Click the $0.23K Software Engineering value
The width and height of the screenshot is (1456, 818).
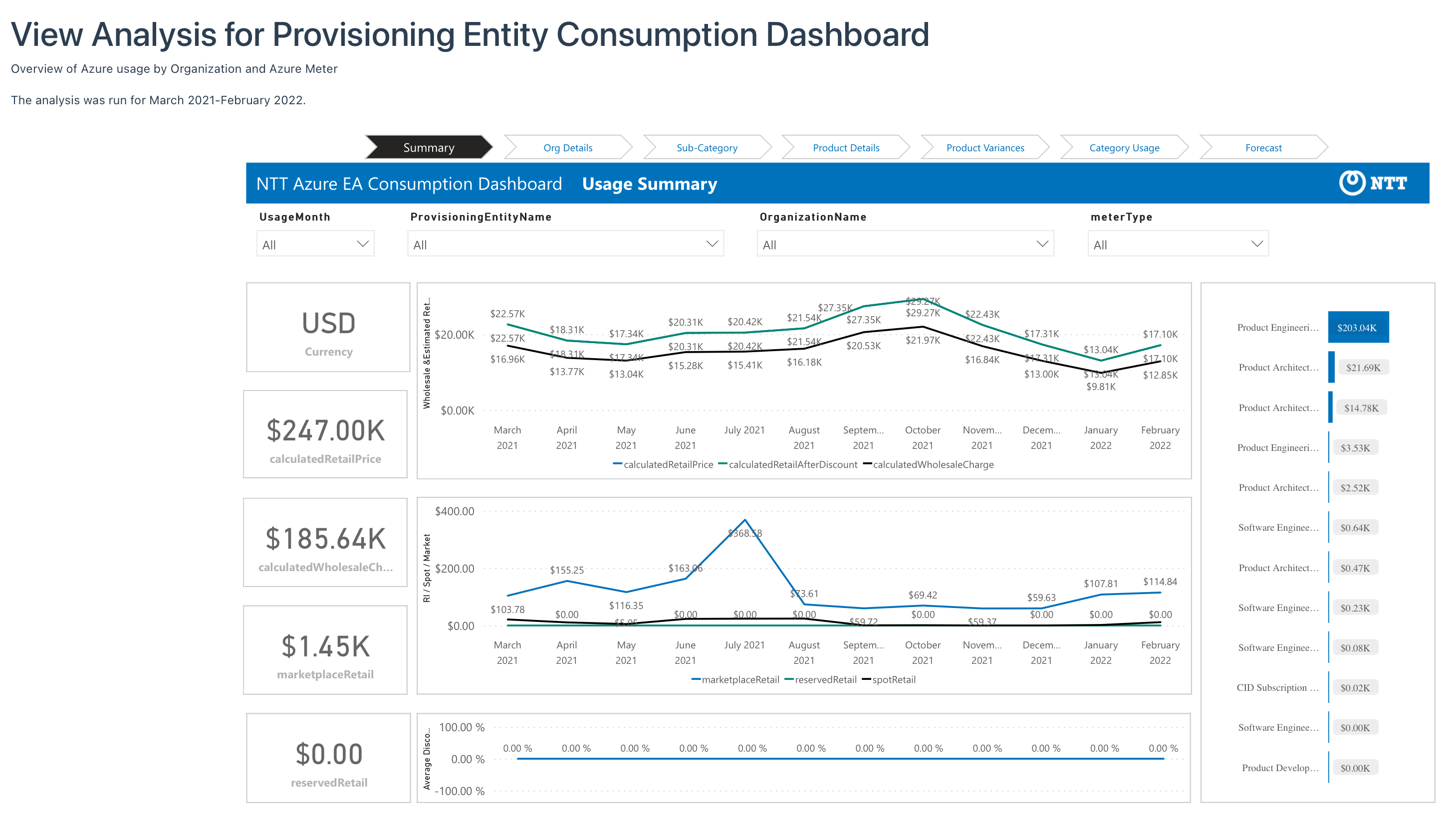tap(1355, 608)
